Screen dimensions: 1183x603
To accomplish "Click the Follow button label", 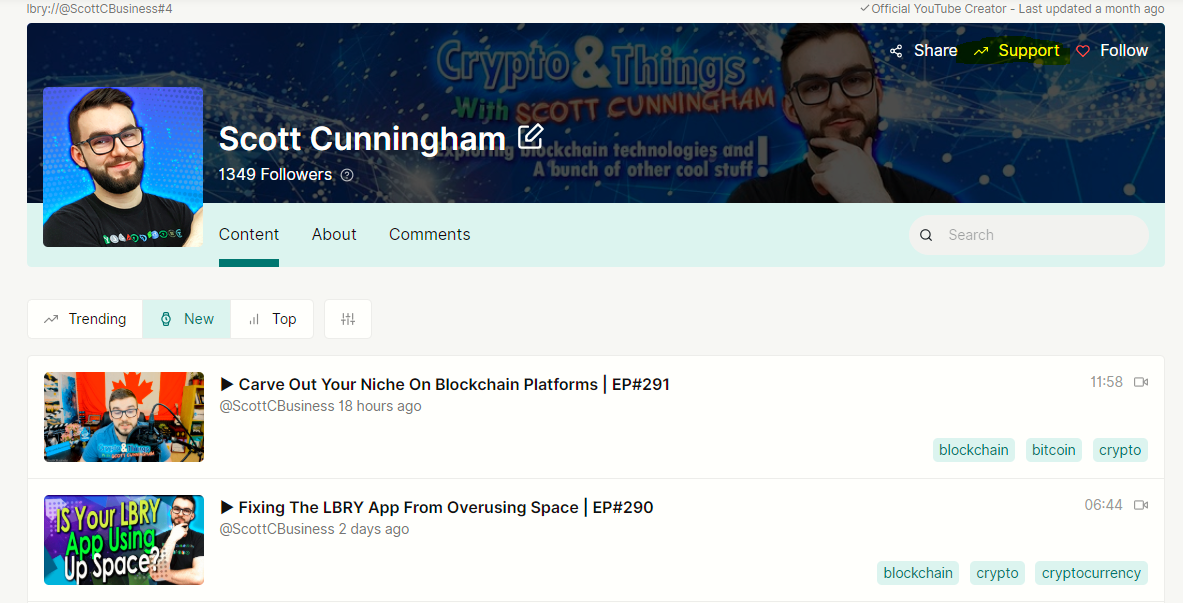I will tap(1124, 51).
